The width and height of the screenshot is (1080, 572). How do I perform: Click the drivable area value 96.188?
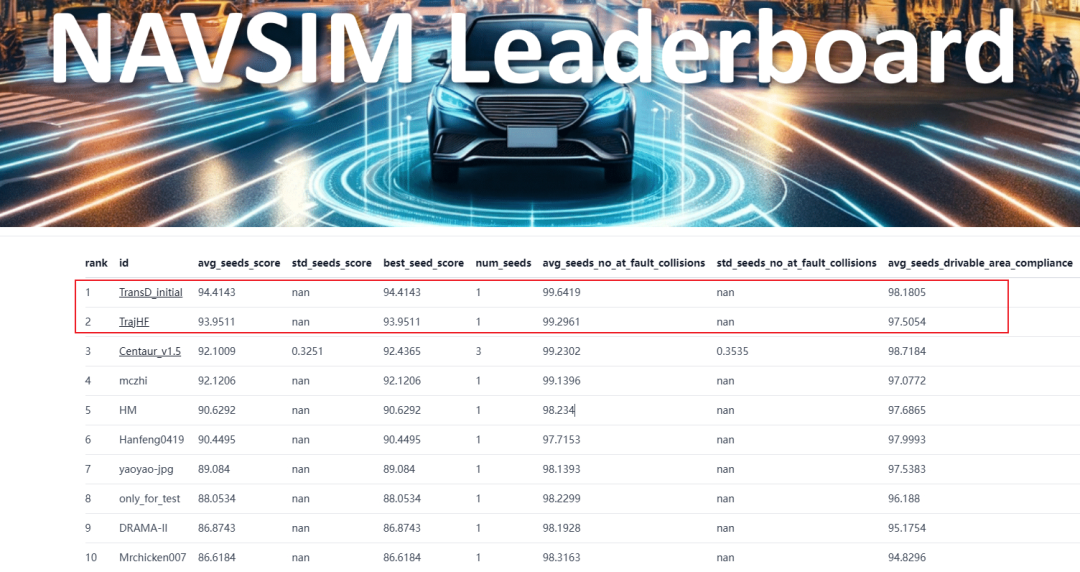[x=904, y=499]
